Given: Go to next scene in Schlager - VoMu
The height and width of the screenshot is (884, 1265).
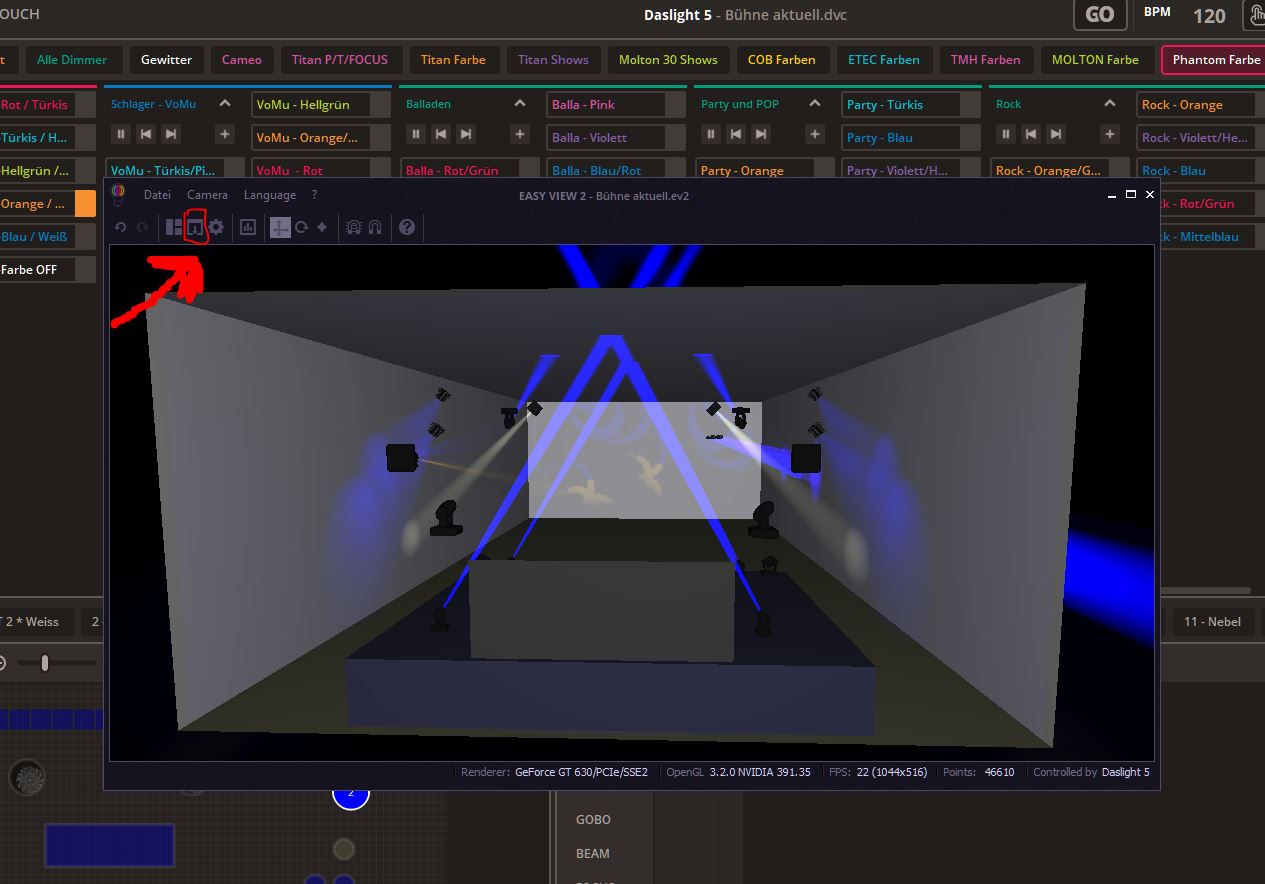Looking at the screenshot, I should [x=171, y=134].
